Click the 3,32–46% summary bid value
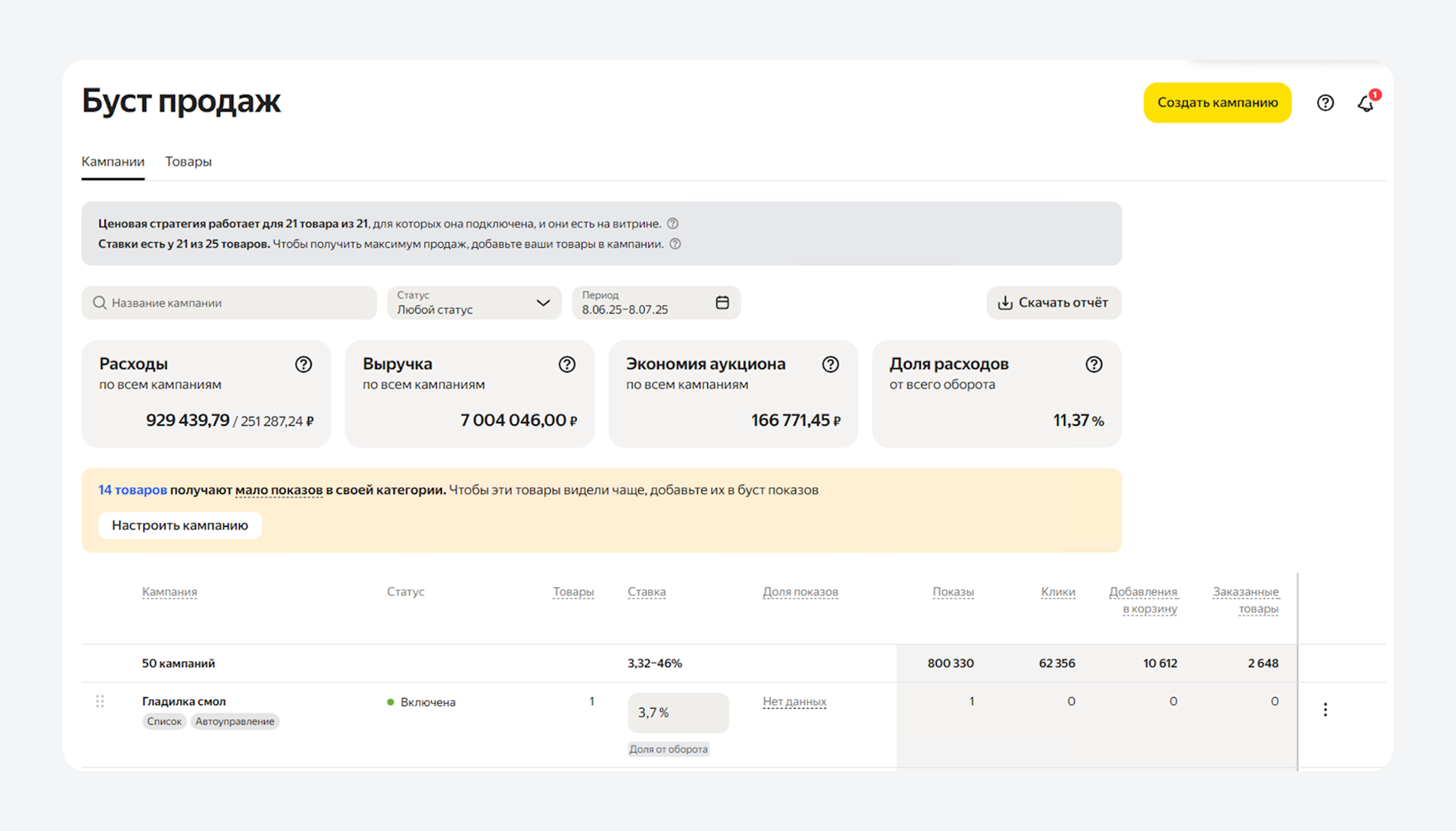 click(x=655, y=664)
